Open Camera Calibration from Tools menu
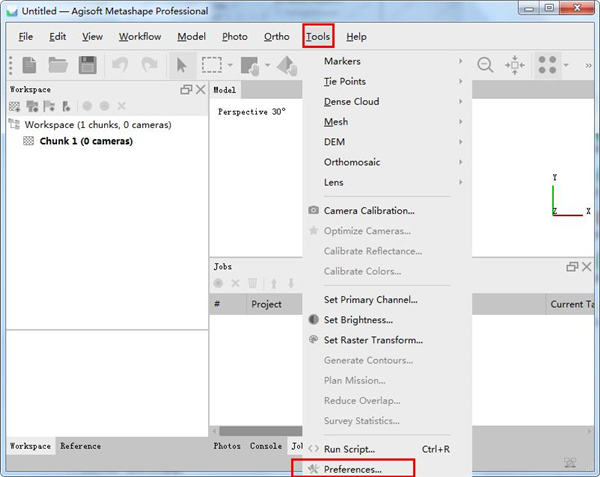600x477 pixels. (368, 211)
